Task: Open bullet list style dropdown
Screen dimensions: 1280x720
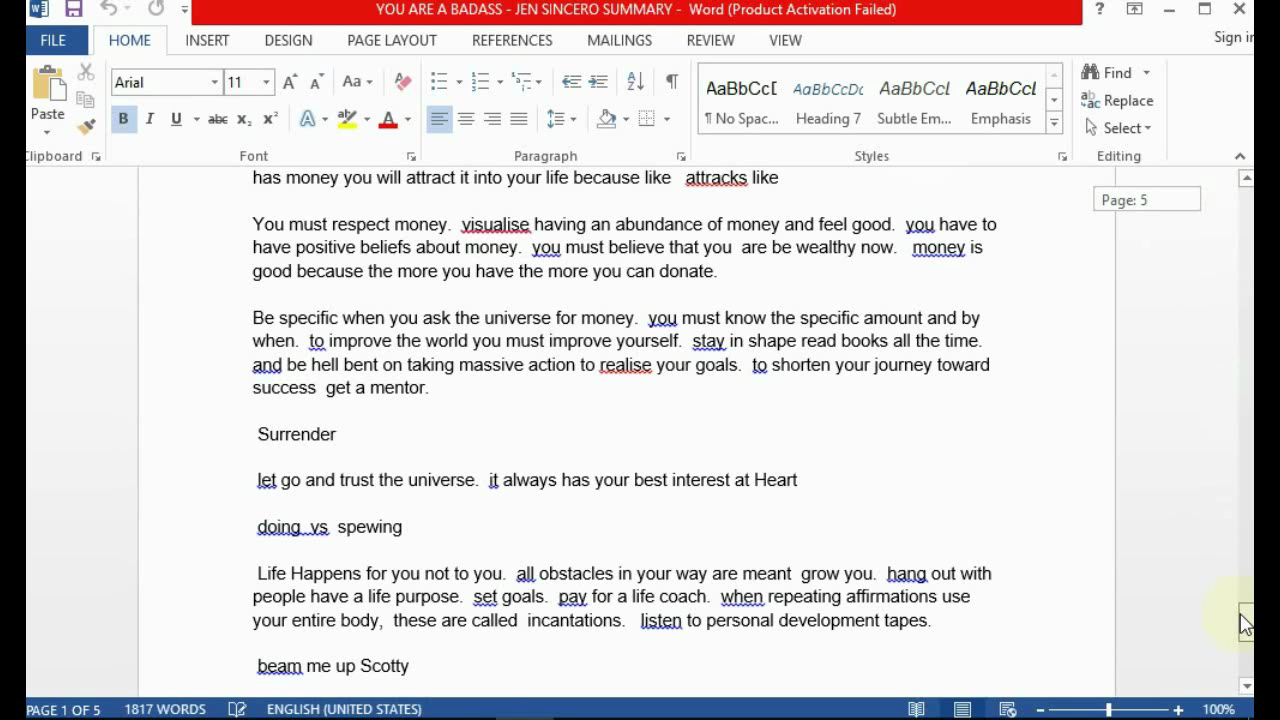Action: tap(459, 82)
